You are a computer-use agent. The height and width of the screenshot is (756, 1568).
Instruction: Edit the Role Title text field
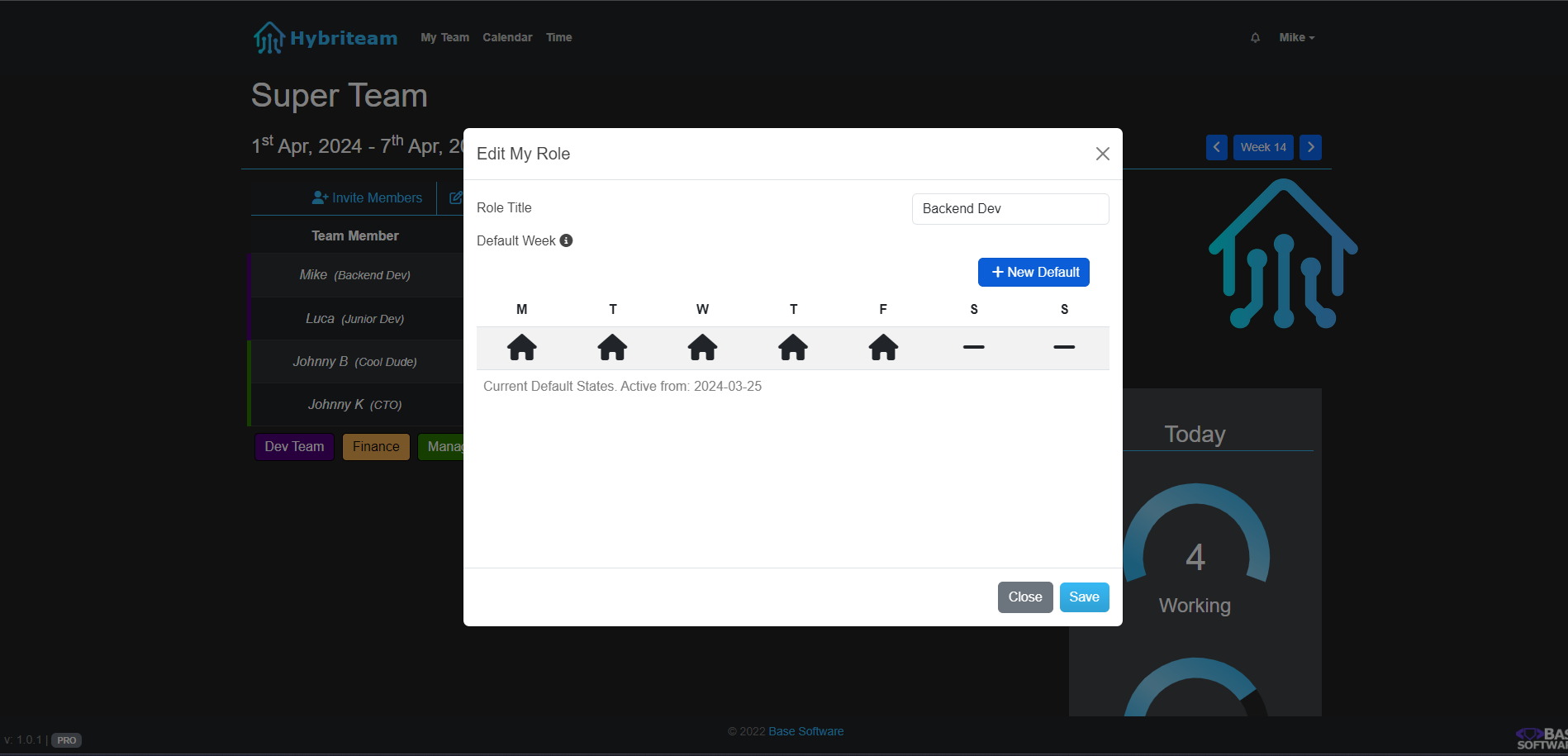[1010, 209]
